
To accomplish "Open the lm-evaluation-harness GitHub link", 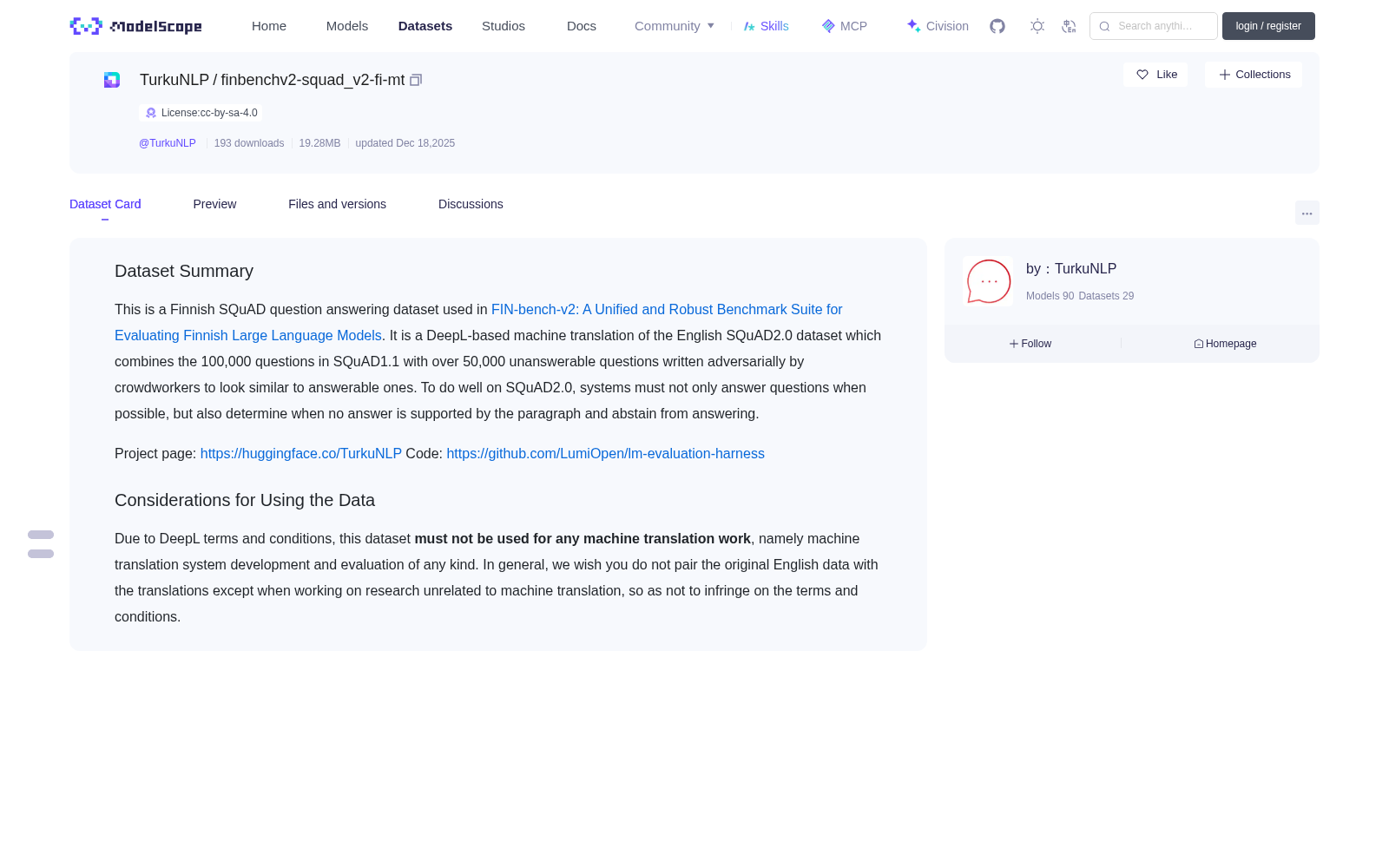I will pyautogui.click(x=605, y=453).
